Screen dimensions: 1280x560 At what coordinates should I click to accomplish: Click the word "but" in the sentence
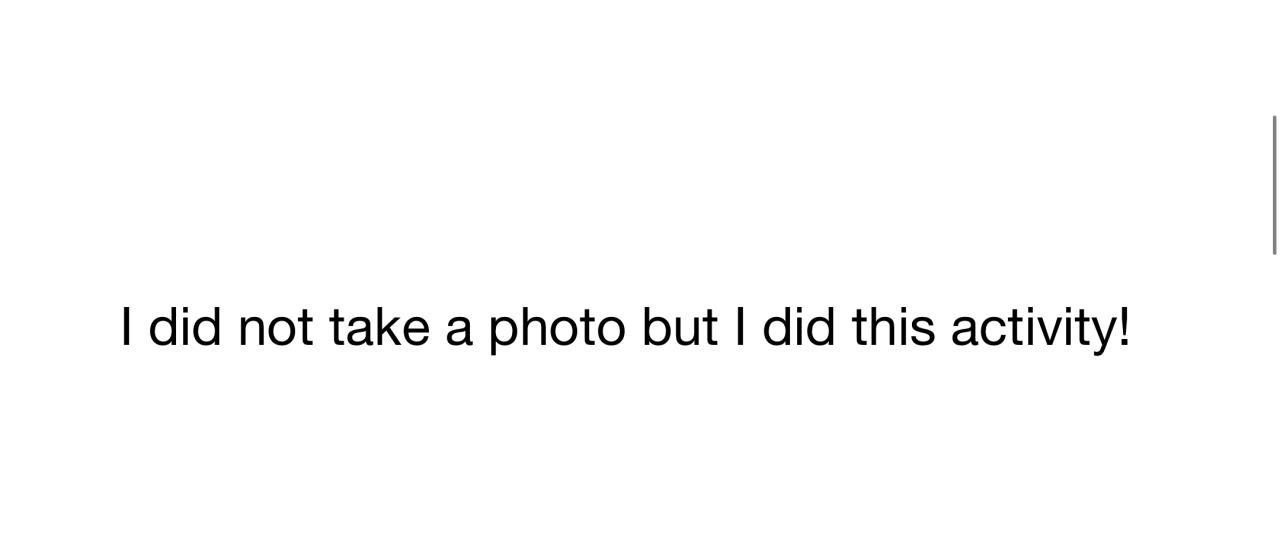tap(679, 327)
